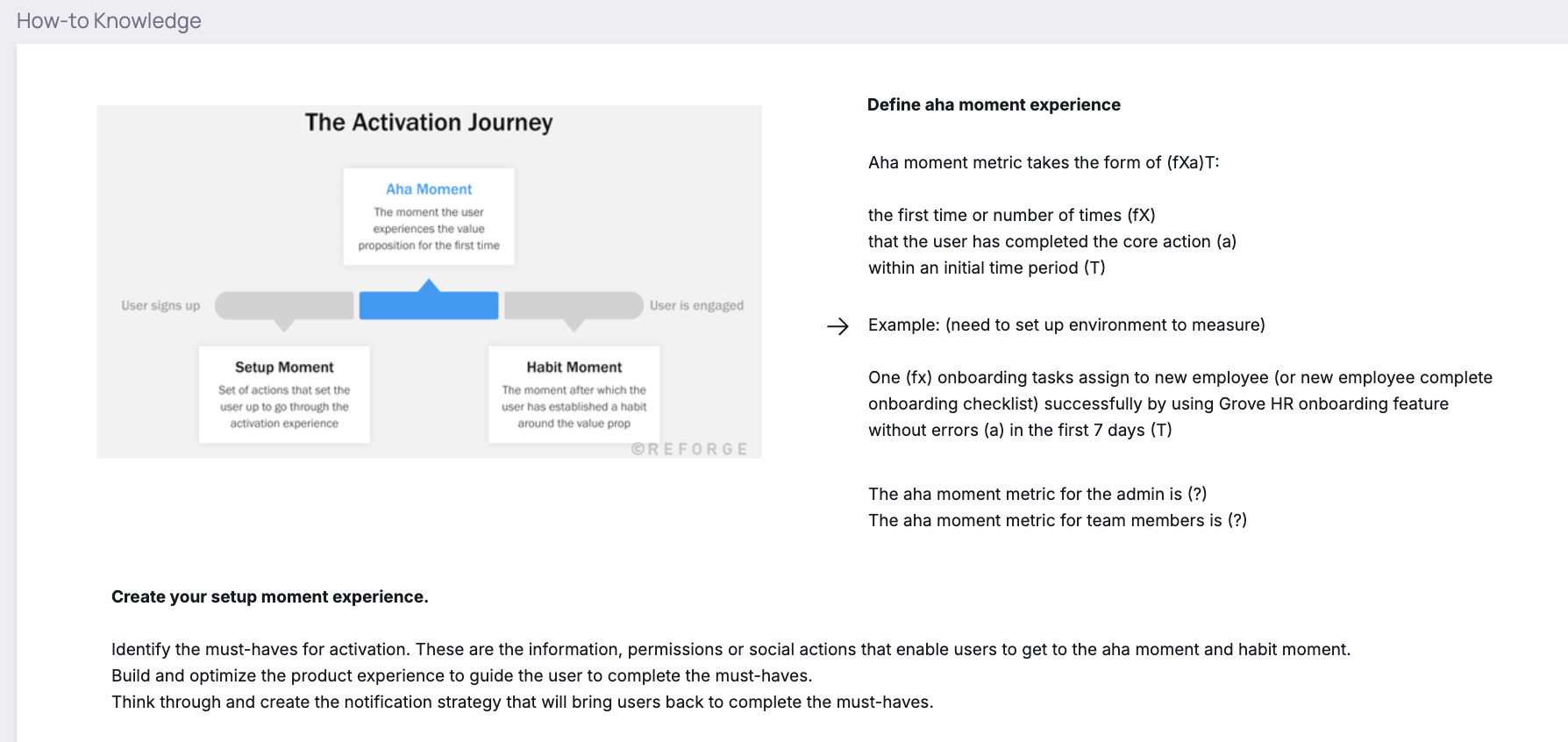The height and width of the screenshot is (742, 1568).
Task: Place cursor in the team members metric line
Action: [1058, 520]
